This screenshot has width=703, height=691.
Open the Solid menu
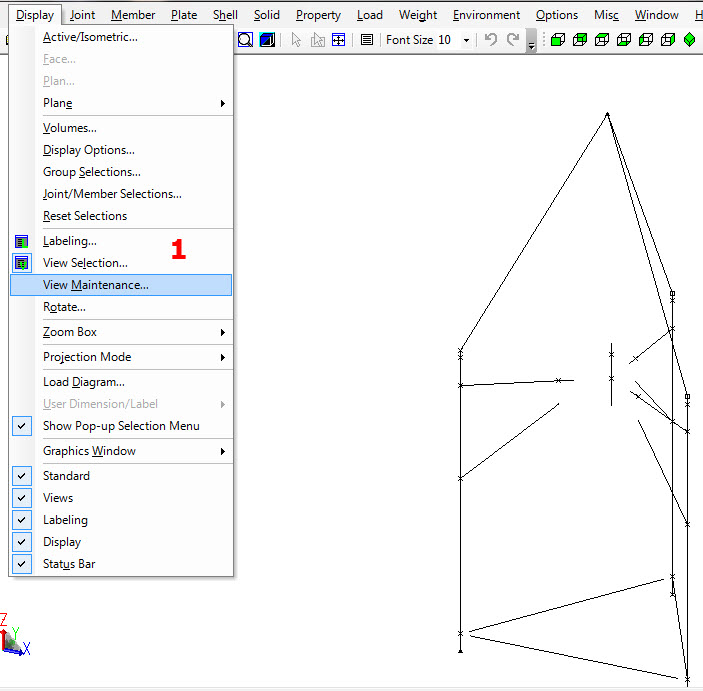(x=267, y=15)
